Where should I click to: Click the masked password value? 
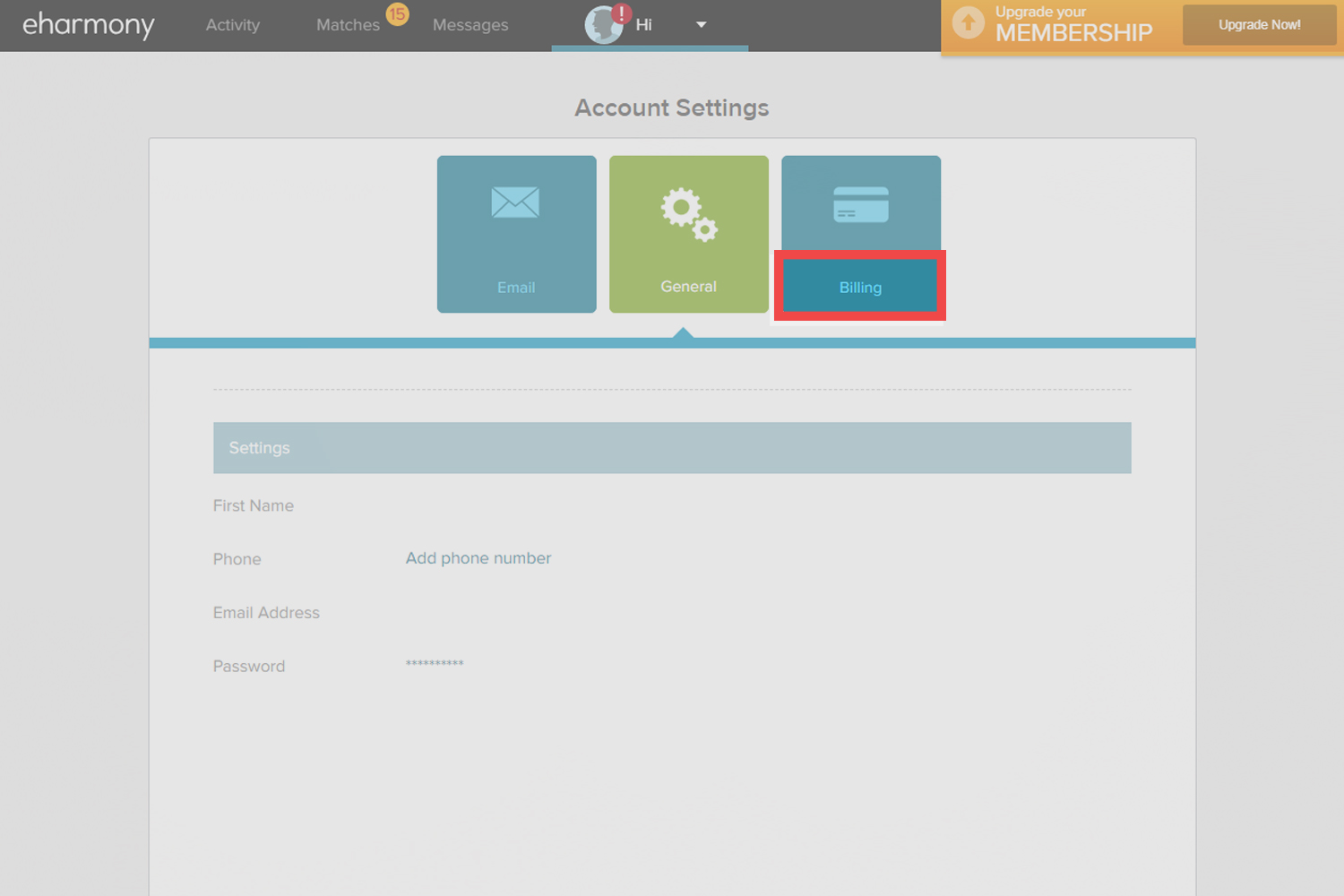(434, 664)
